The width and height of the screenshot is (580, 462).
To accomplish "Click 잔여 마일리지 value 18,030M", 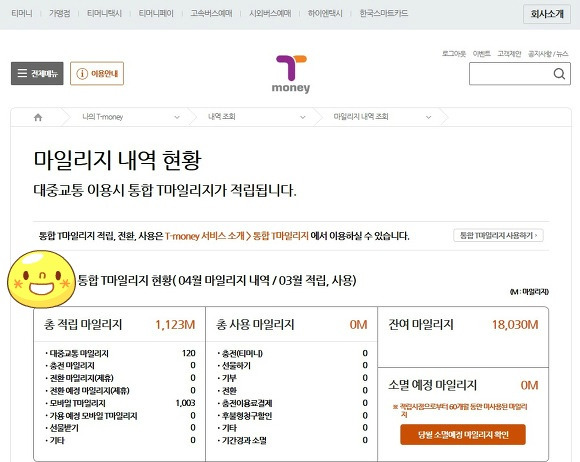I will pos(515,325).
